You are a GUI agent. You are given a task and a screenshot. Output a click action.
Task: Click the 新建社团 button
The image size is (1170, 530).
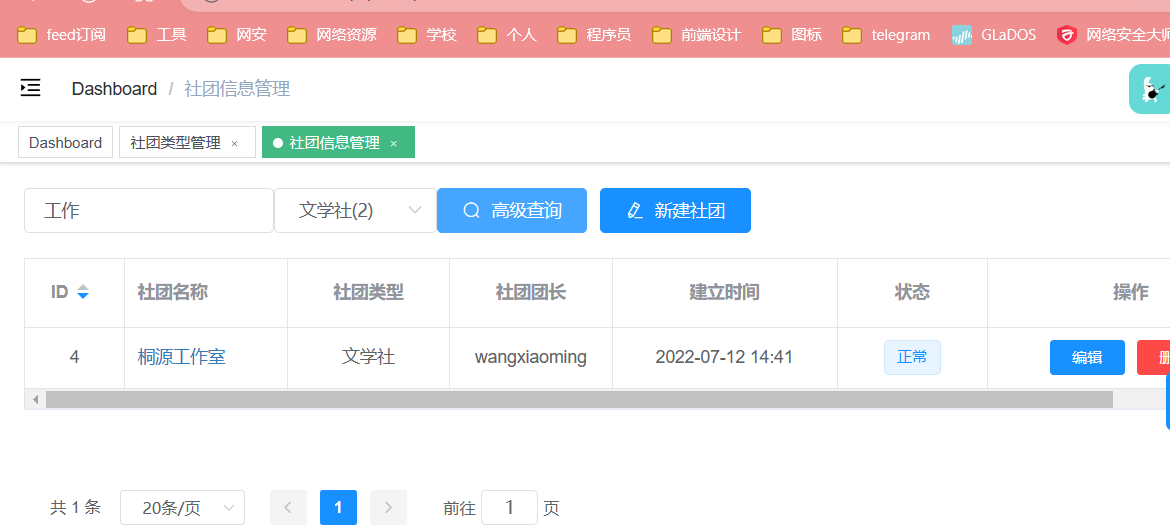pyautogui.click(x=675, y=211)
